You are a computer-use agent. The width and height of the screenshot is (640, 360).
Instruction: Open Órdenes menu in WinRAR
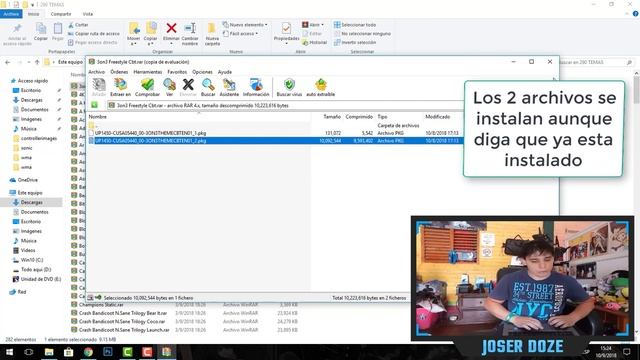(119, 72)
